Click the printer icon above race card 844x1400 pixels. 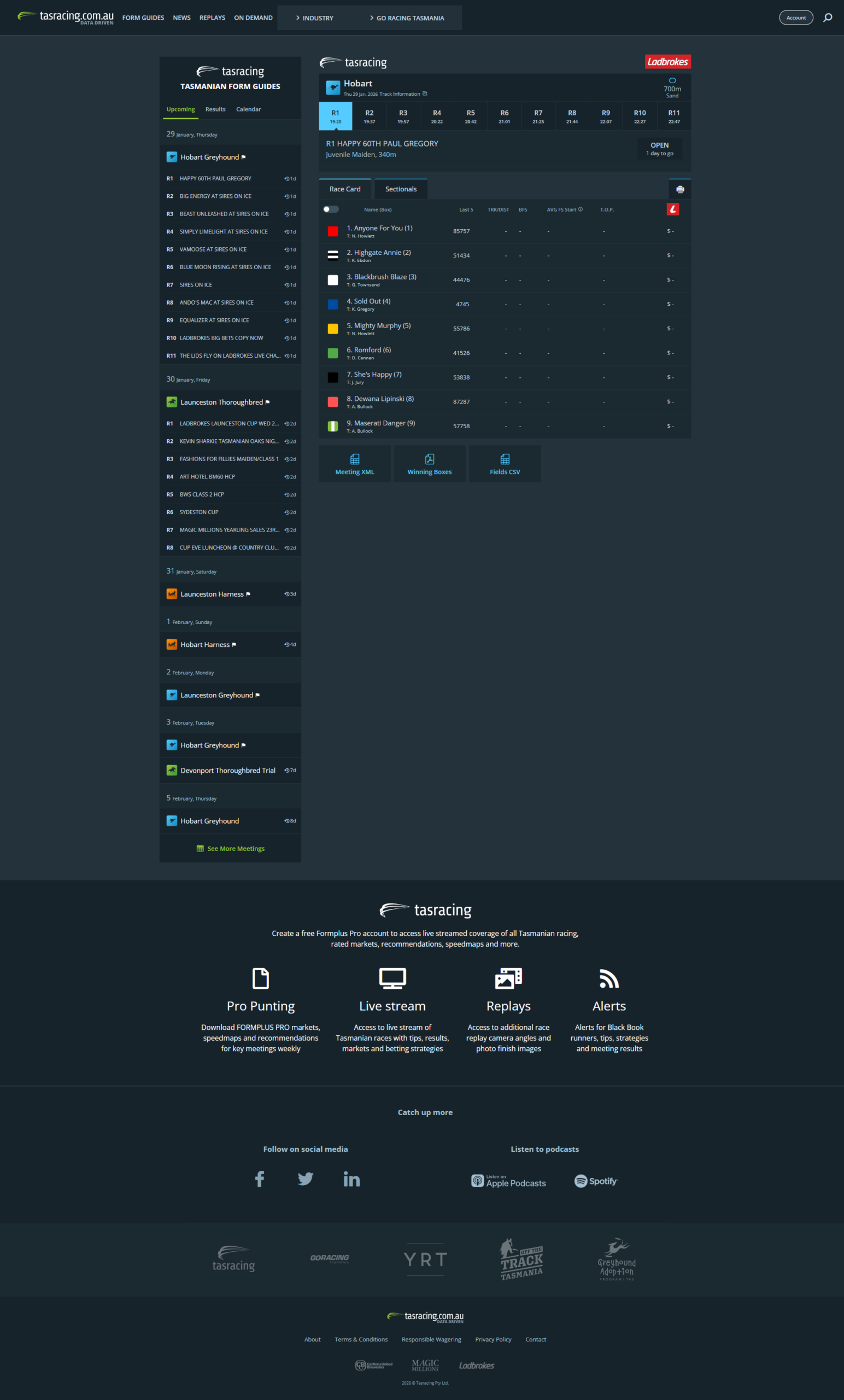point(680,189)
